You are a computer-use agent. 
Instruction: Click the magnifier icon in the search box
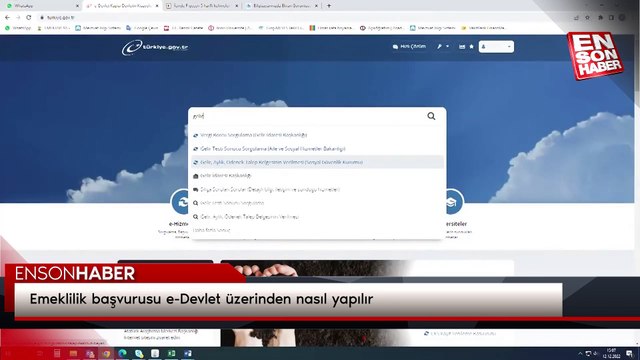(431, 116)
